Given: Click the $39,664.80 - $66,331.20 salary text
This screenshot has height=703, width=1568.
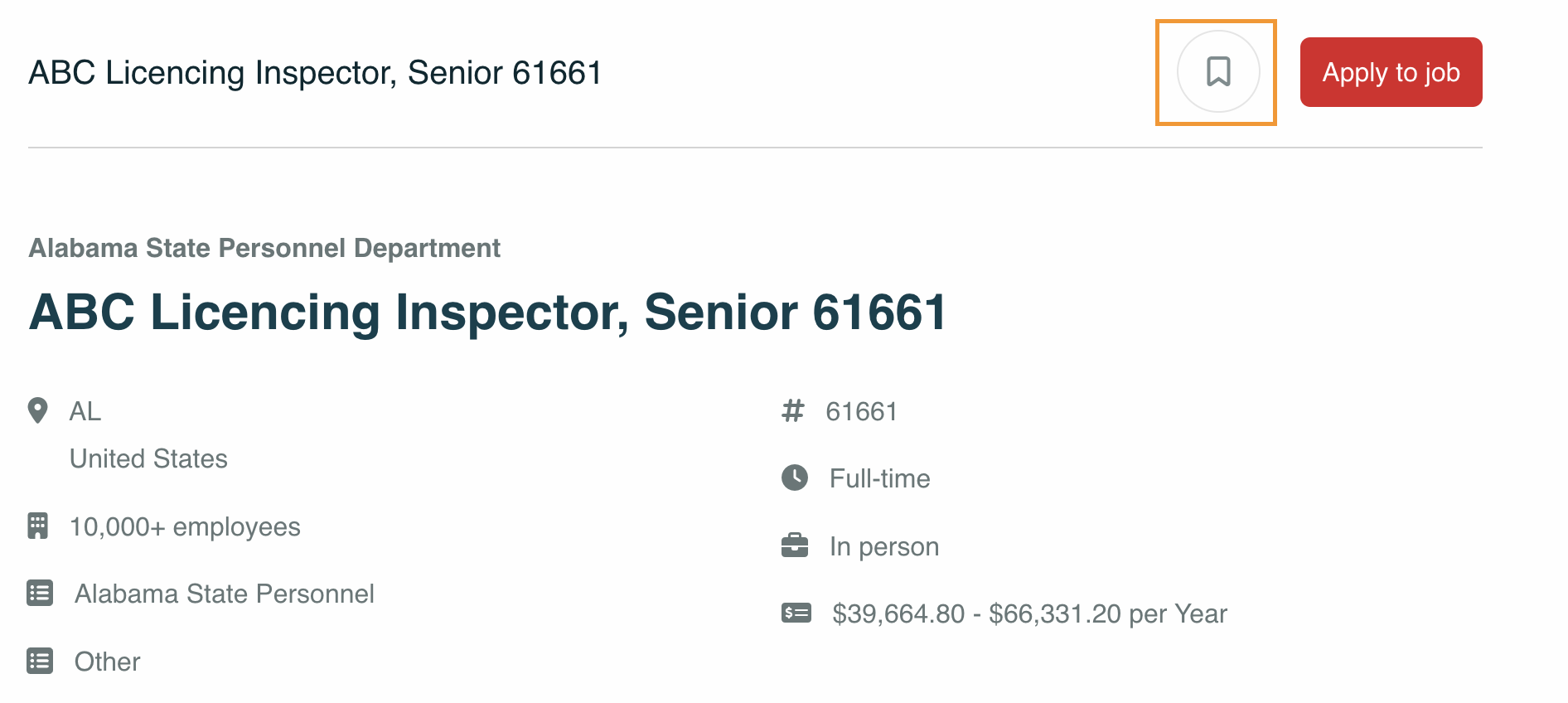Looking at the screenshot, I should tap(1029, 613).
